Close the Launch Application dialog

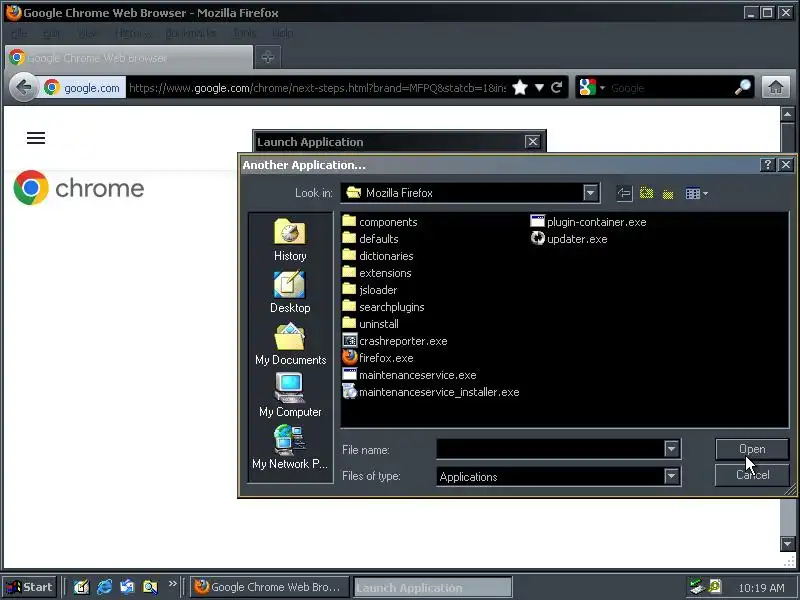click(532, 141)
